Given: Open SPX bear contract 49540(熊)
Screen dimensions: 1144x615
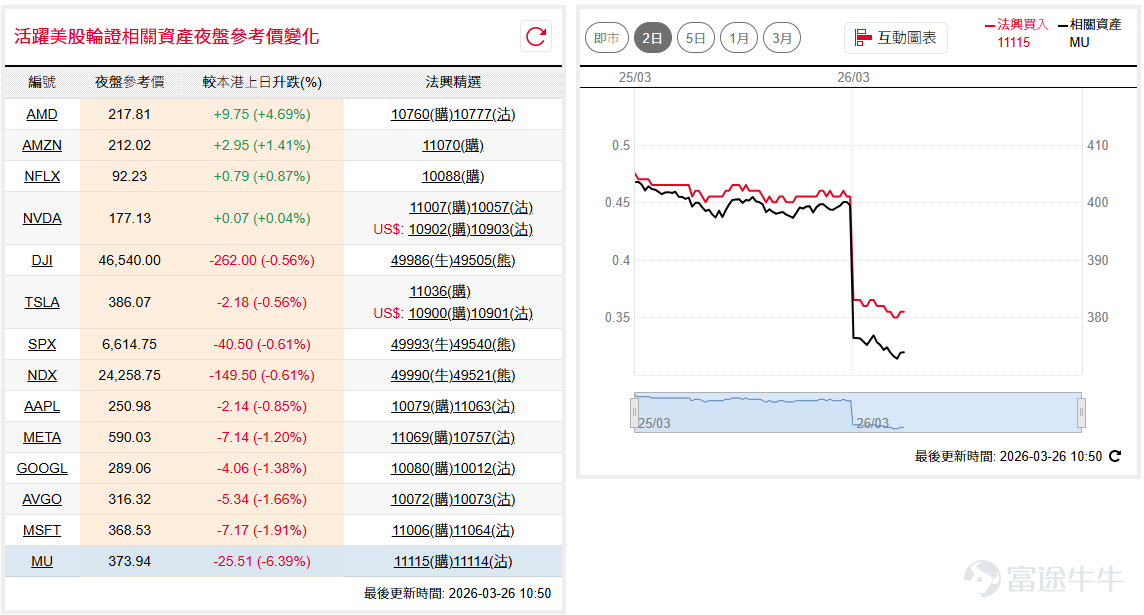Looking at the screenshot, I should [484, 344].
